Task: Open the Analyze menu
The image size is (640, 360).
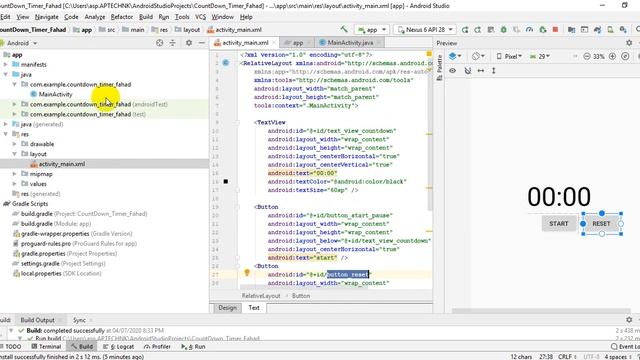Action: 95,17
